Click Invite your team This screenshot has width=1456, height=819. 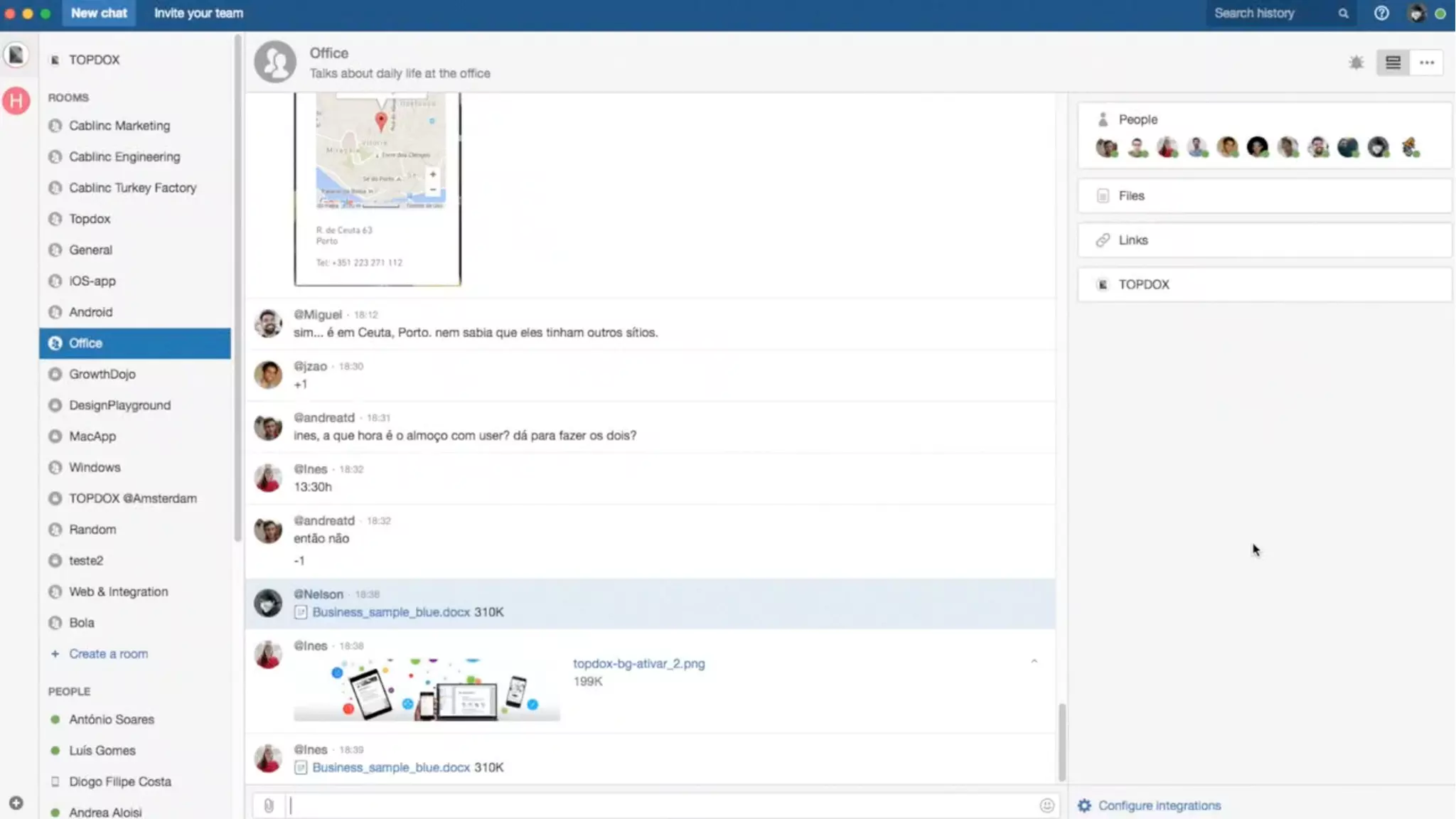[198, 13]
